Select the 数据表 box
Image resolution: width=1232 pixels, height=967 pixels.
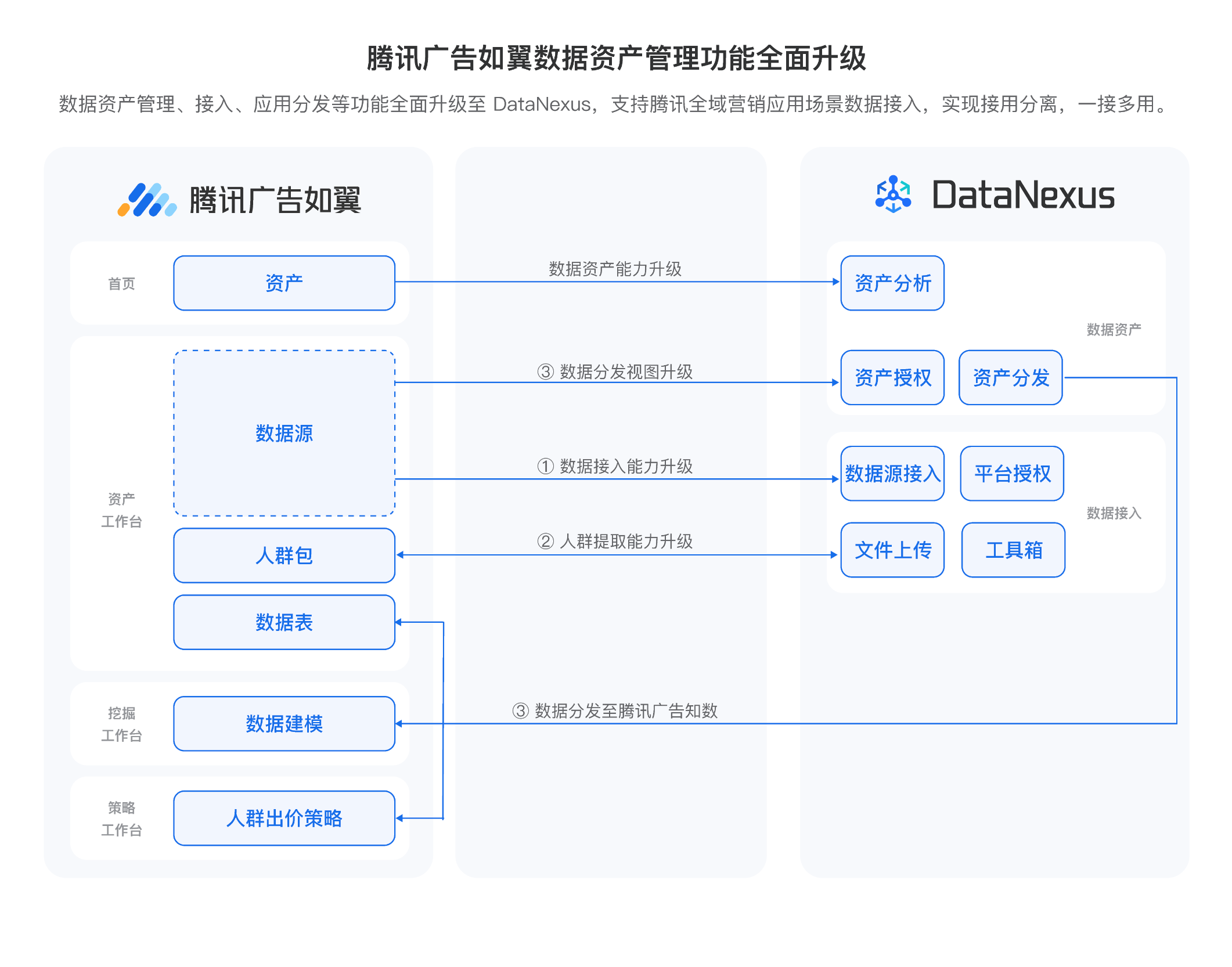pyautogui.click(x=284, y=622)
